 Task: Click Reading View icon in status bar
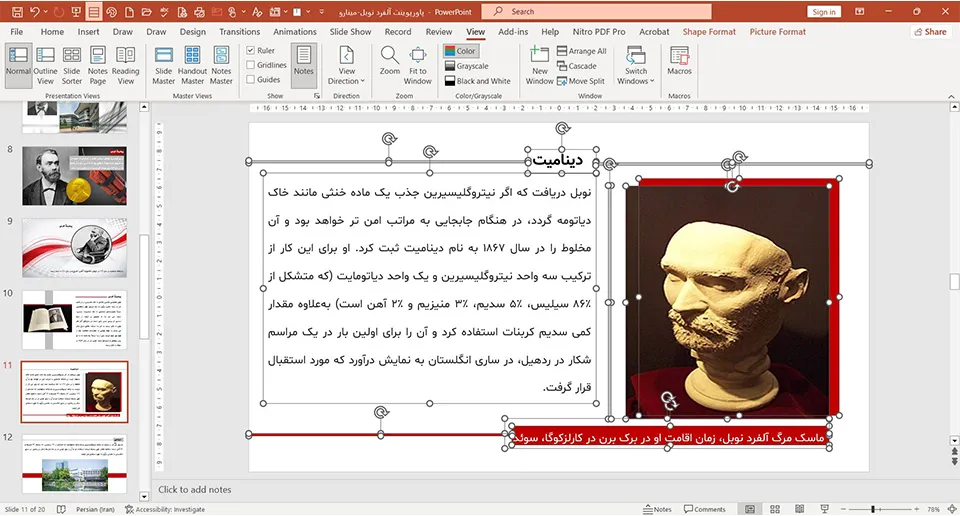[800, 509]
